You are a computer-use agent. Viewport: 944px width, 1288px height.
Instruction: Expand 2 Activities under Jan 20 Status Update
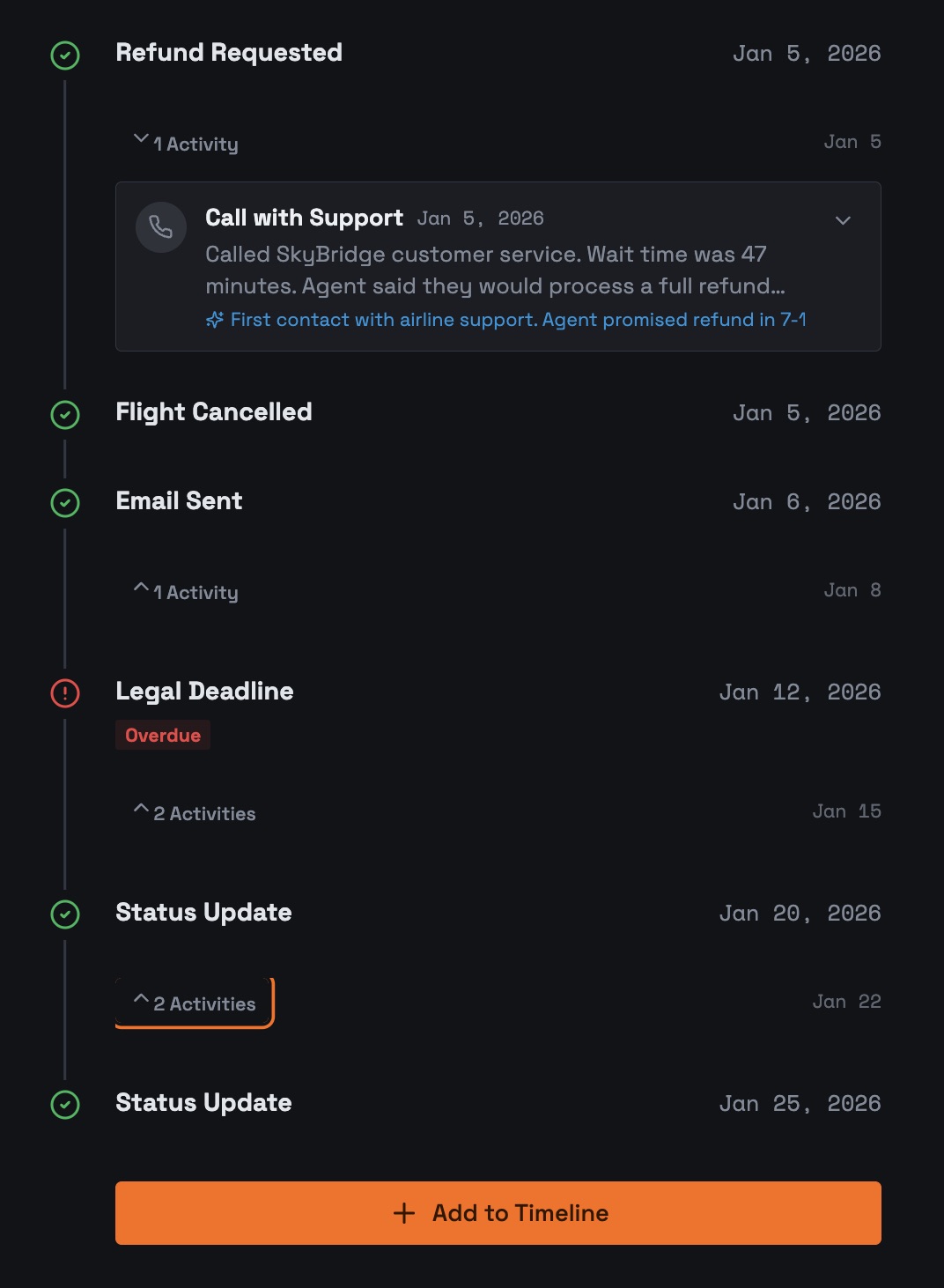point(195,1003)
